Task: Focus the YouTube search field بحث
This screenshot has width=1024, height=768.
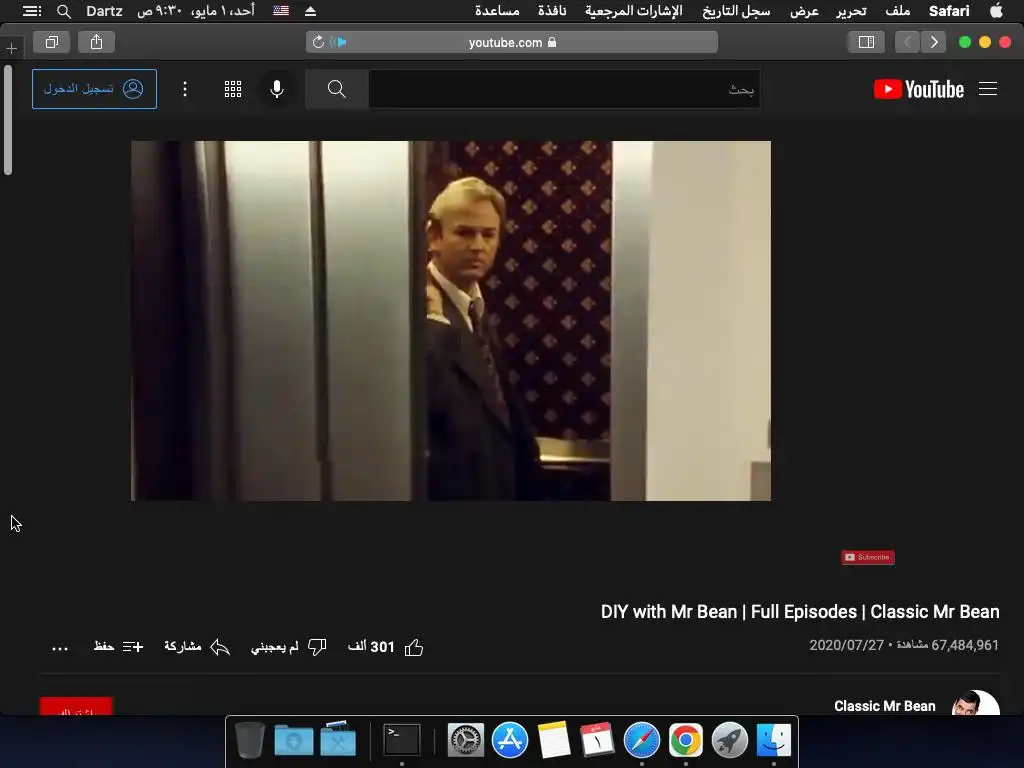Action: pyautogui.click(x=564, y=89)
